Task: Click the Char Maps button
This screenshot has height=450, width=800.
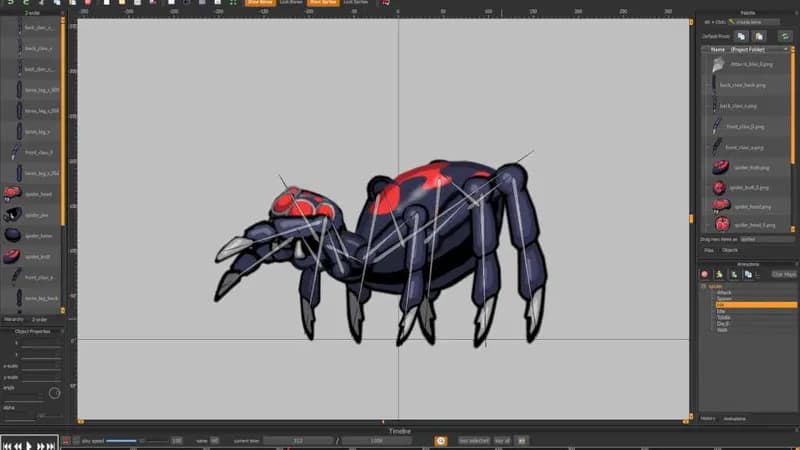Action: (784, 274)
